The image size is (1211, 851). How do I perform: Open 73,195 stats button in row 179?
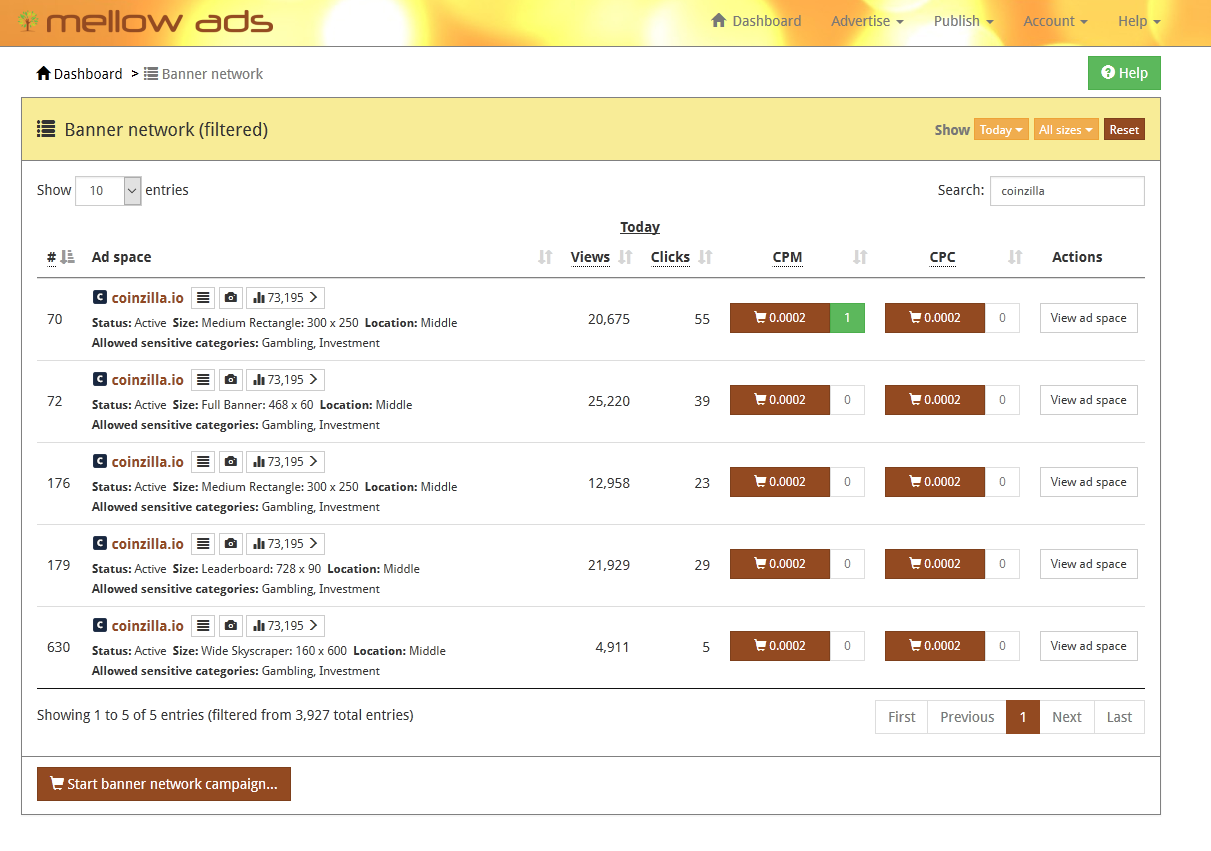[x=285, y=543]
